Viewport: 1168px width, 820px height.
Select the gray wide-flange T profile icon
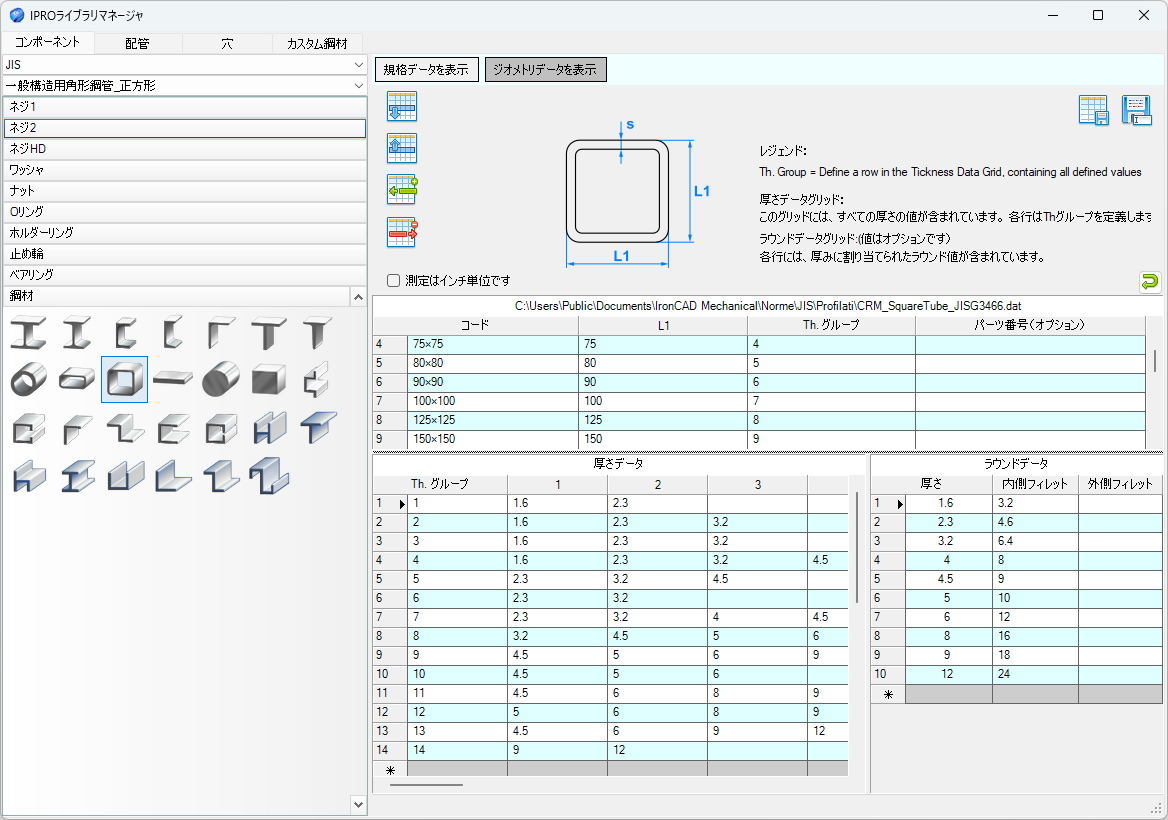coord(269,332)
